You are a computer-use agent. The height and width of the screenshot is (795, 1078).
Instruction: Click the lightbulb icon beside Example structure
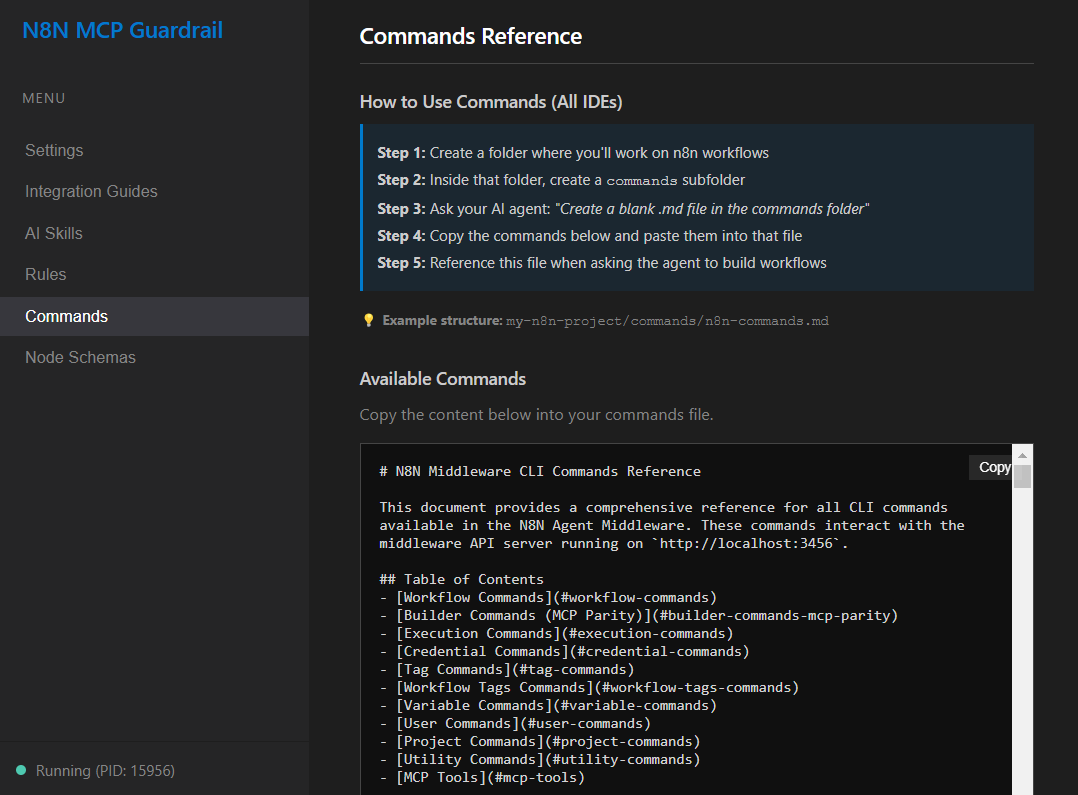[367, 320]
